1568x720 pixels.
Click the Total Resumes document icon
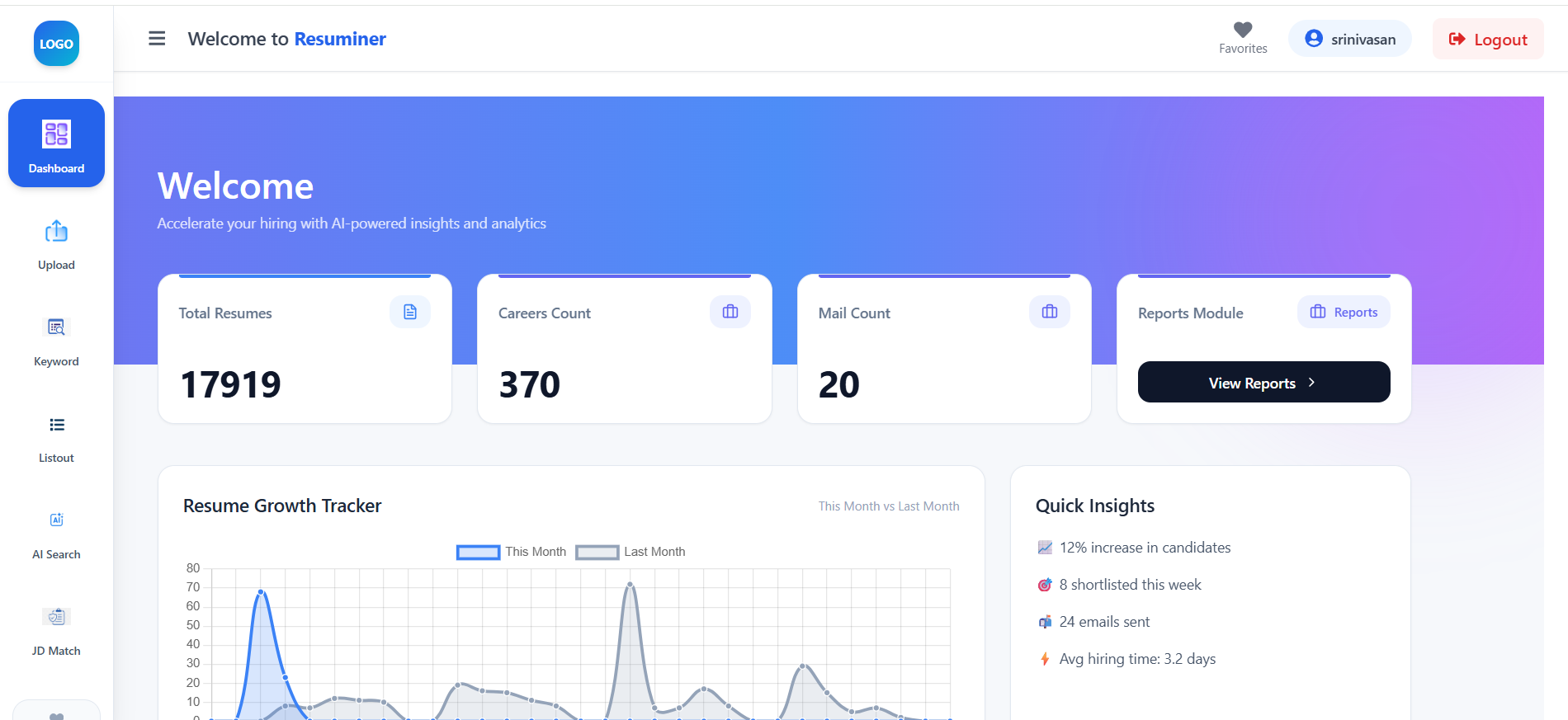tap(410, 312)
